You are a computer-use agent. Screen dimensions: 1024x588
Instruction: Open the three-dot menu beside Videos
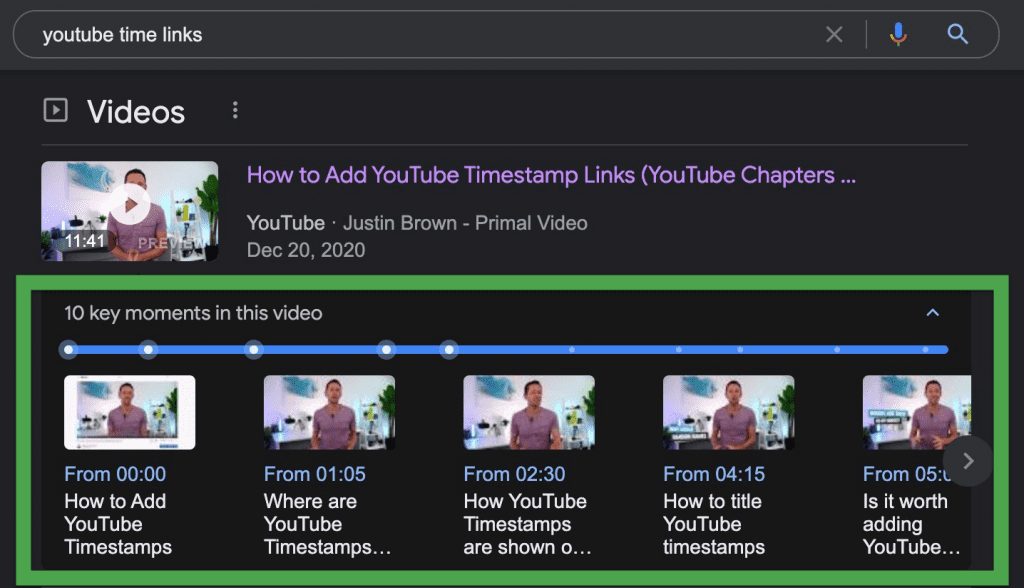235,110
